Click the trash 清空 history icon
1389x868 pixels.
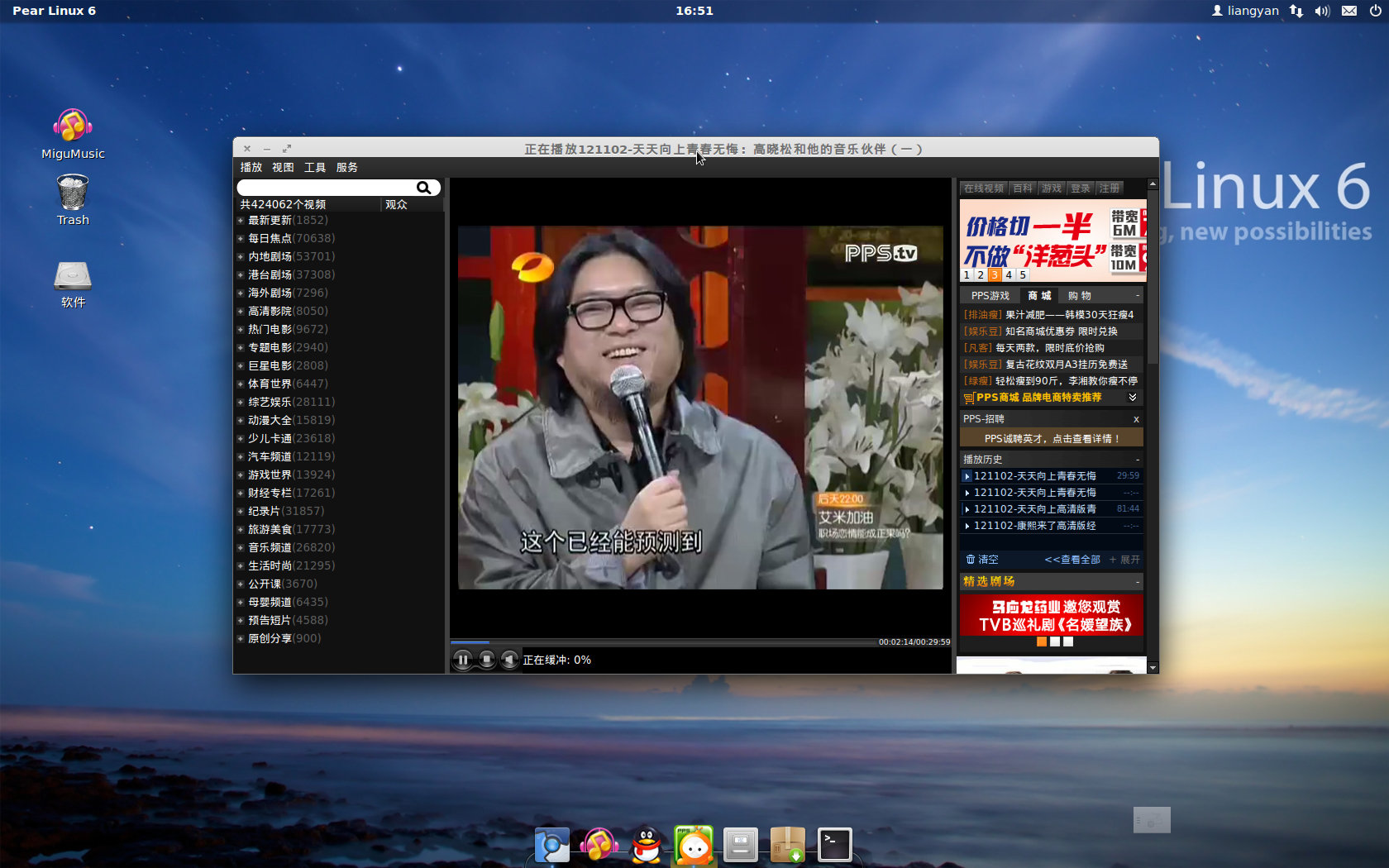pos(971,560)
